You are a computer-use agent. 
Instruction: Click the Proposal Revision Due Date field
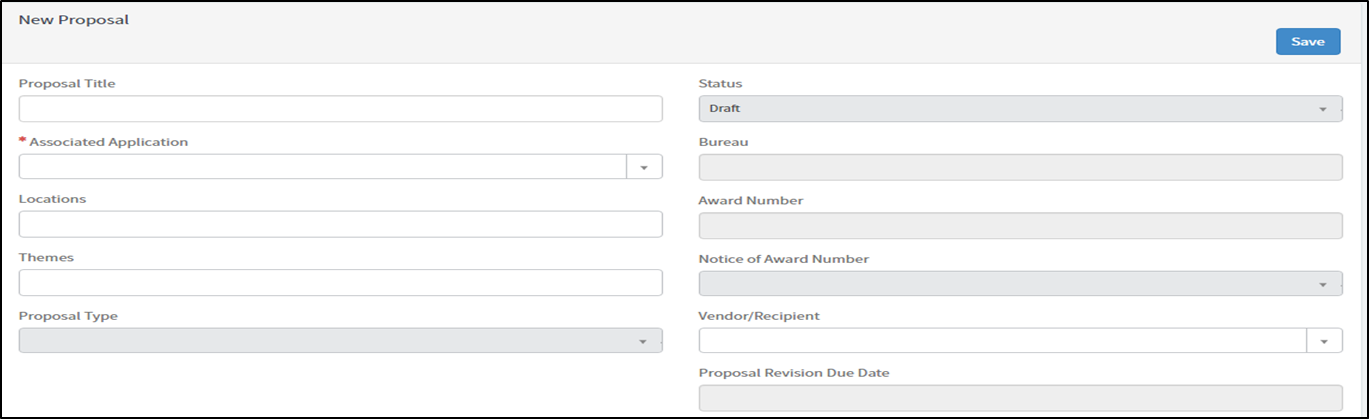click(1020, 399)
